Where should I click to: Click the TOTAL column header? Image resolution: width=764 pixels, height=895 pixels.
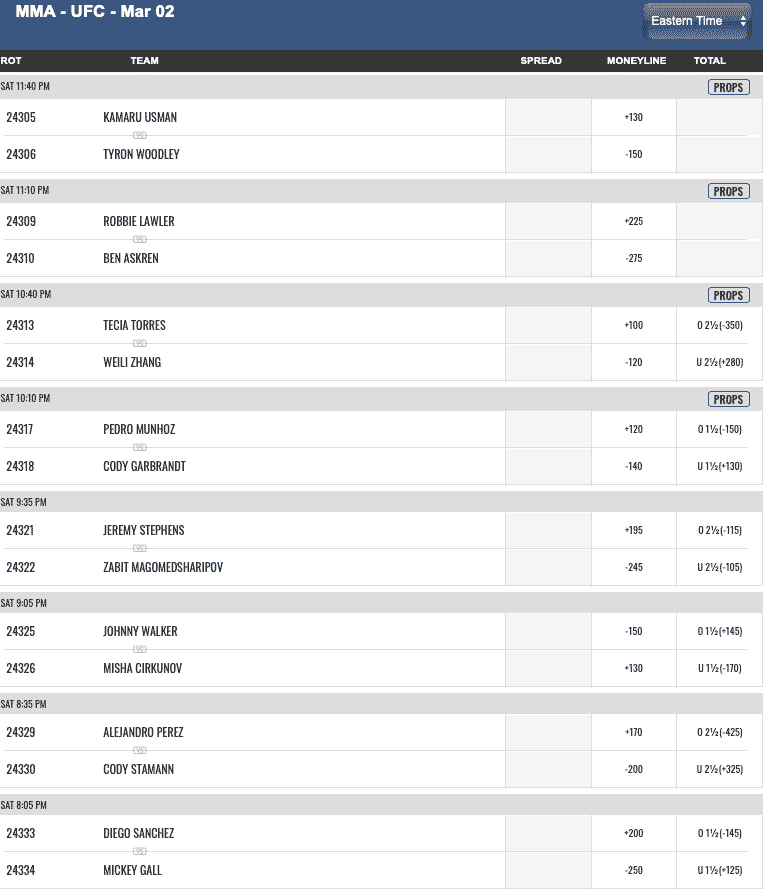coord(709,61)
